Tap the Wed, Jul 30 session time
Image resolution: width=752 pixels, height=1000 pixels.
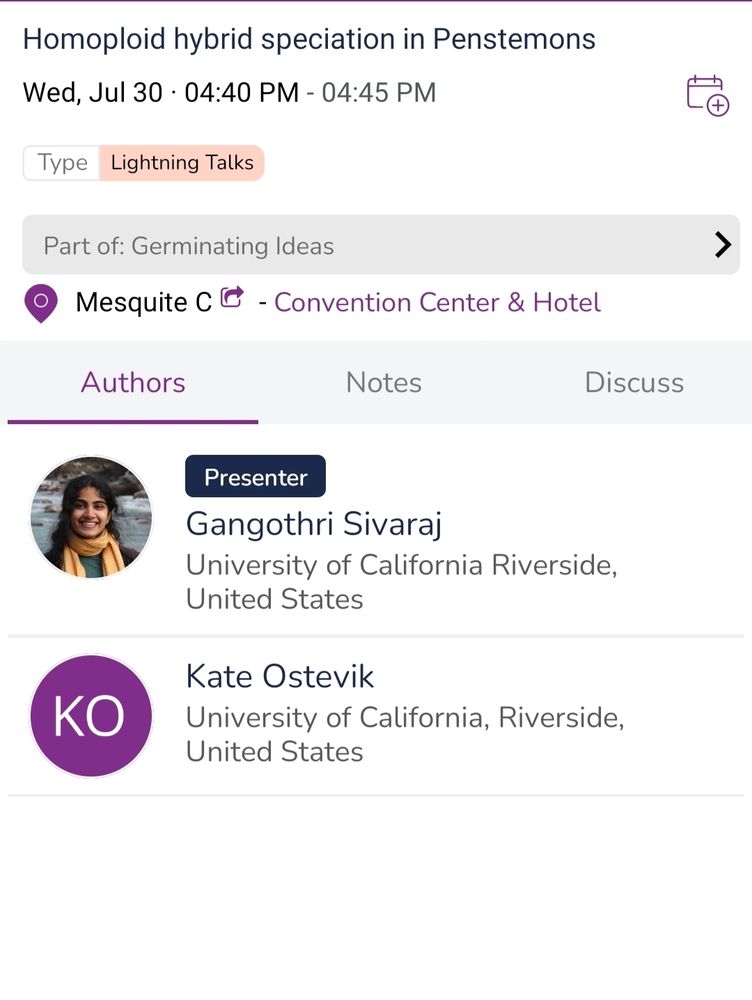point(230,92)
